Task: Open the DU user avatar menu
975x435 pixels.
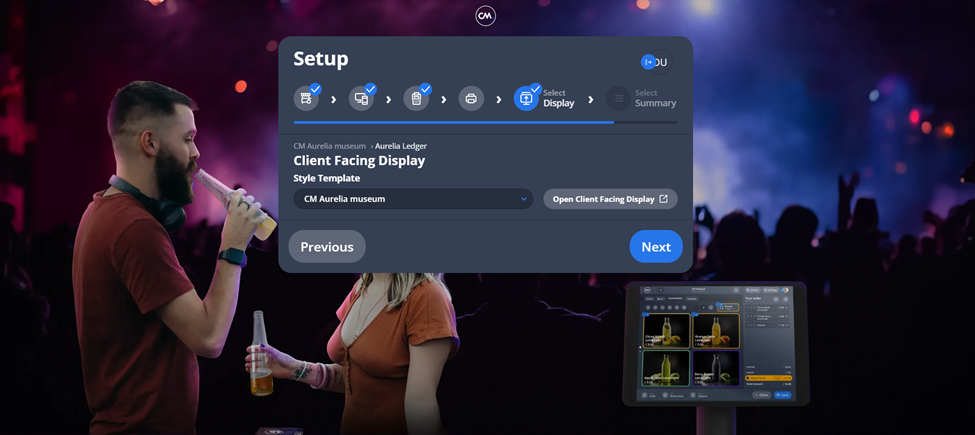Action: 662,62
